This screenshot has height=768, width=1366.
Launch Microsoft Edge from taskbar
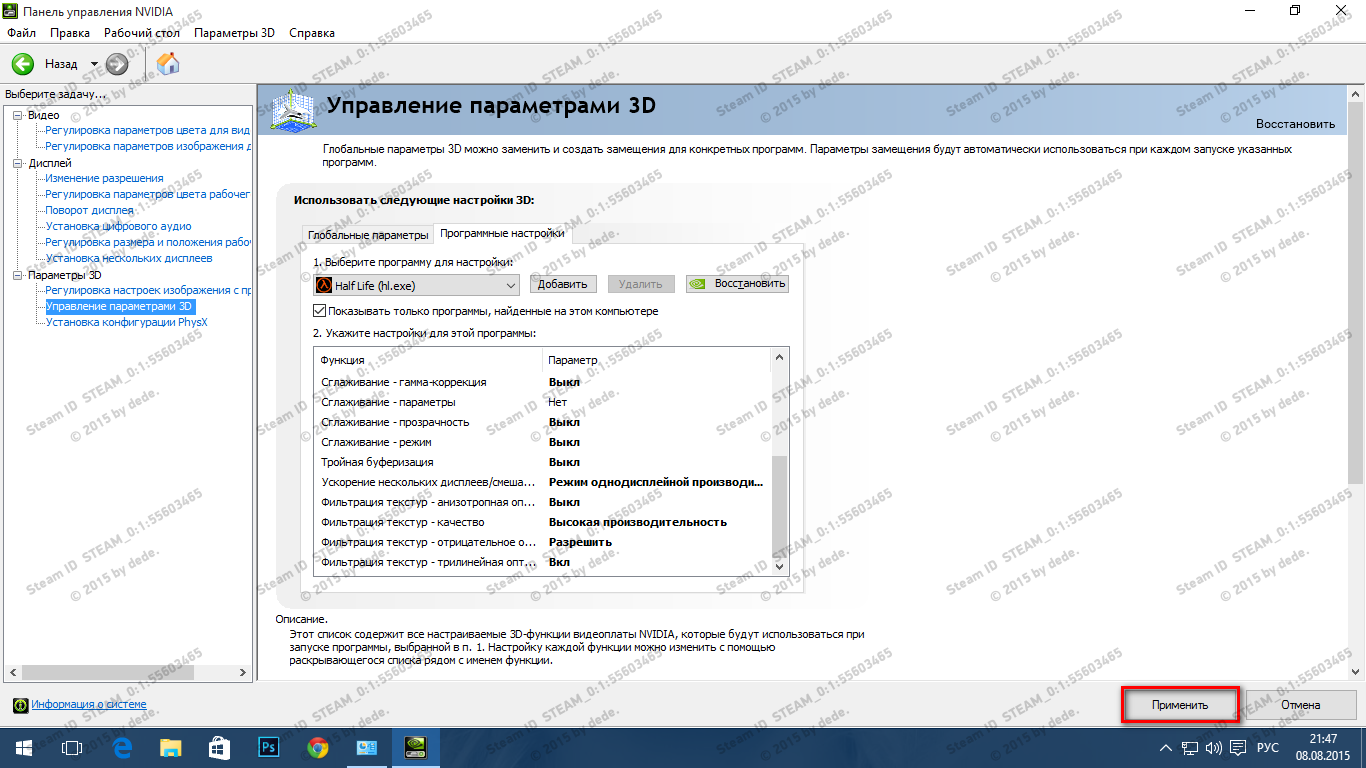[x=123, y=748]
